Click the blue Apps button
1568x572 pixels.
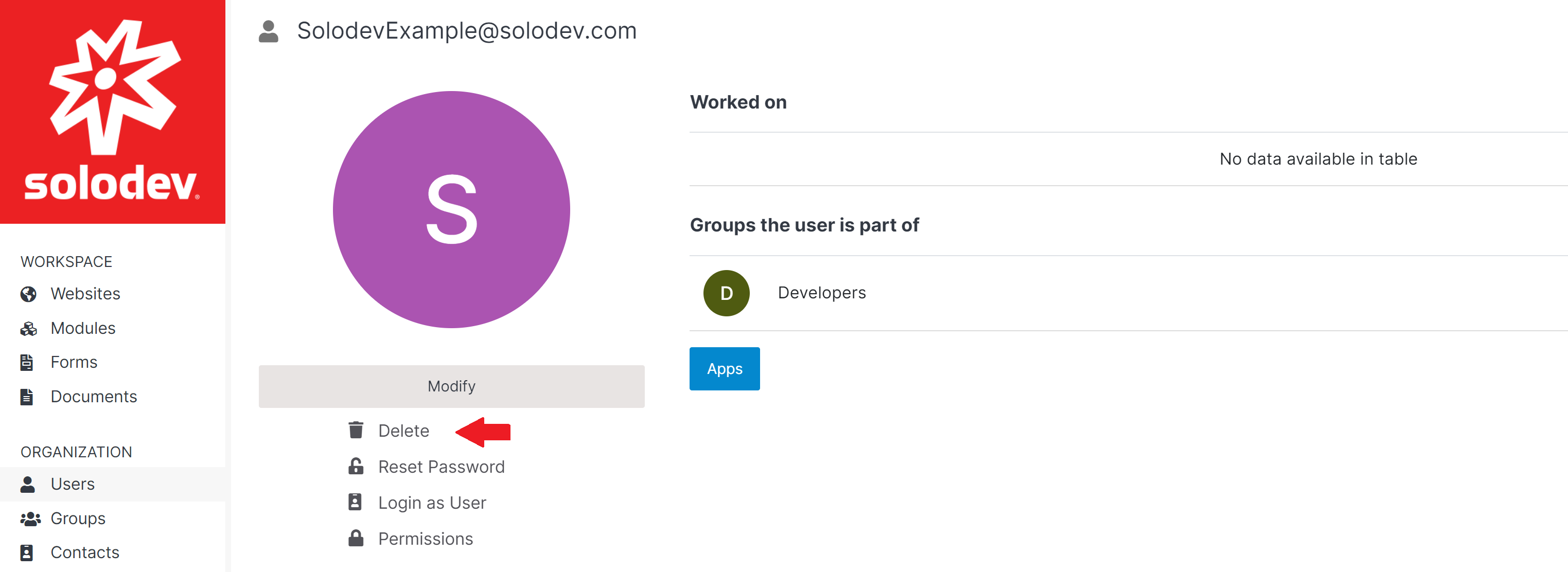(725, 369)
